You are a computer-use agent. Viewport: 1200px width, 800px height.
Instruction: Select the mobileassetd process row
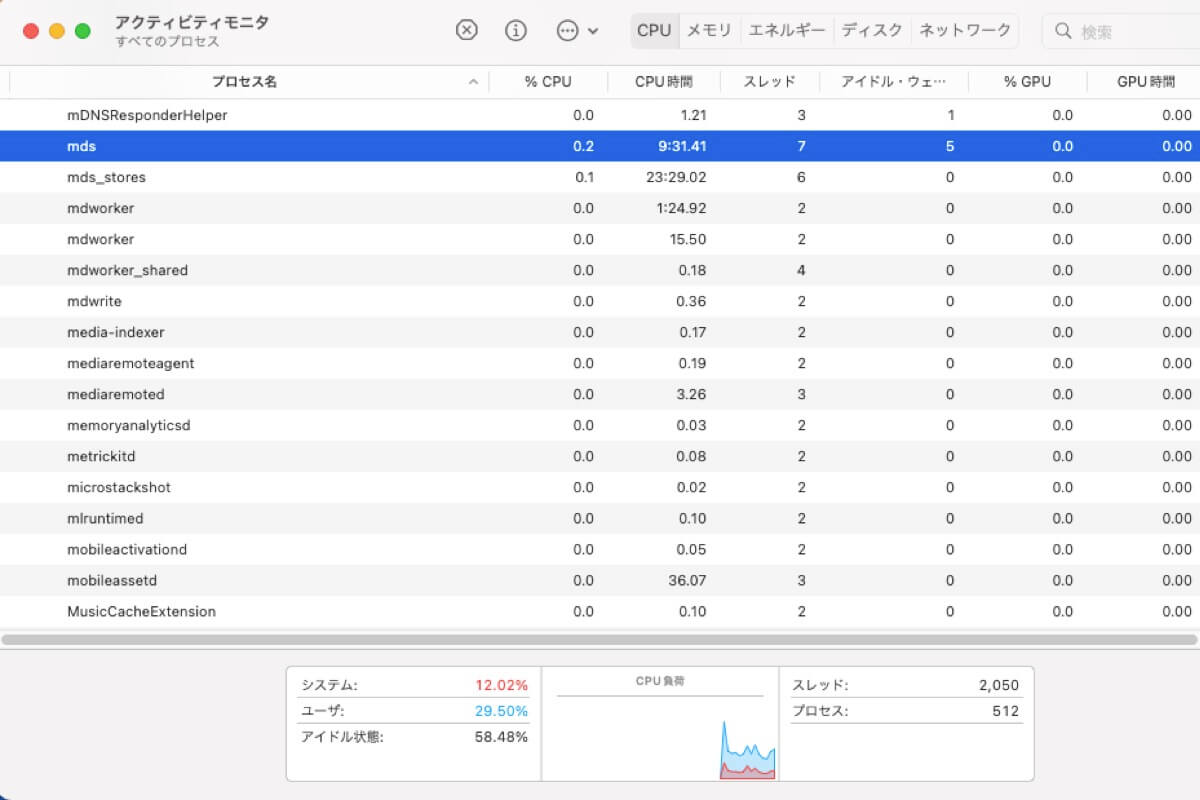coord(300,580)
